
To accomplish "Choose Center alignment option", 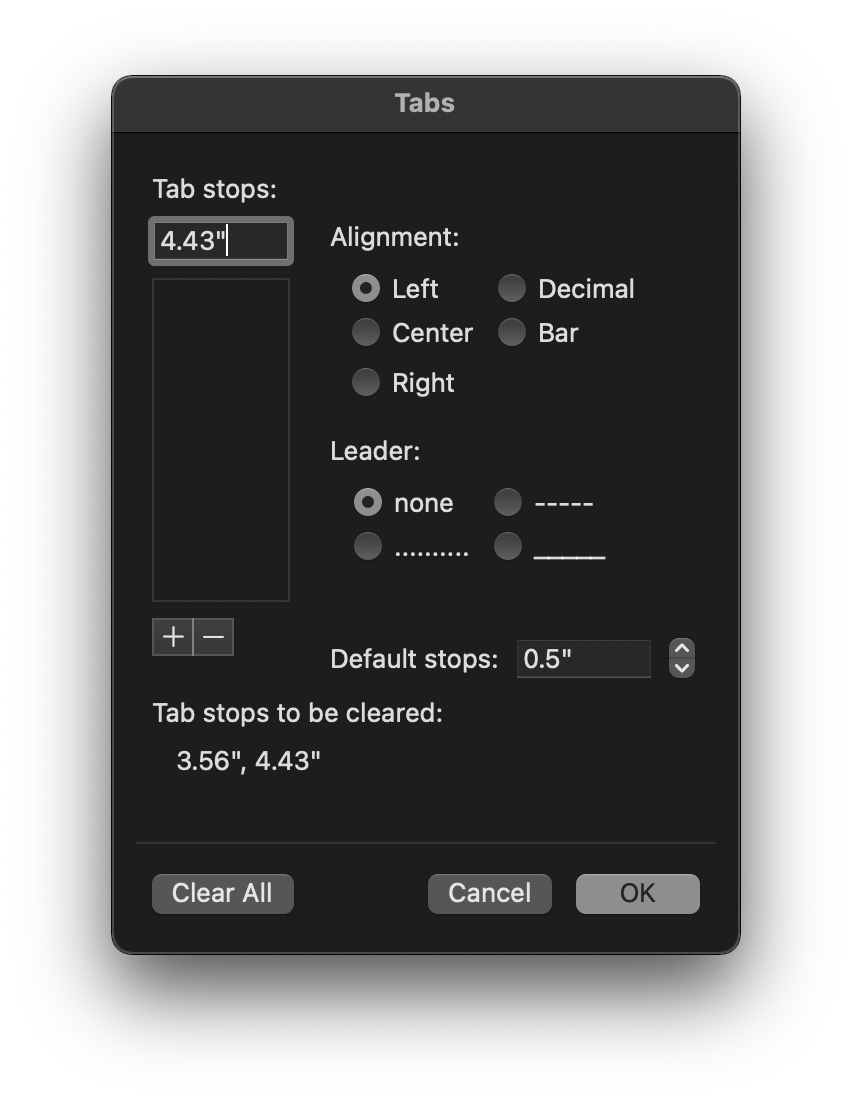I will [x=367, y=333].
